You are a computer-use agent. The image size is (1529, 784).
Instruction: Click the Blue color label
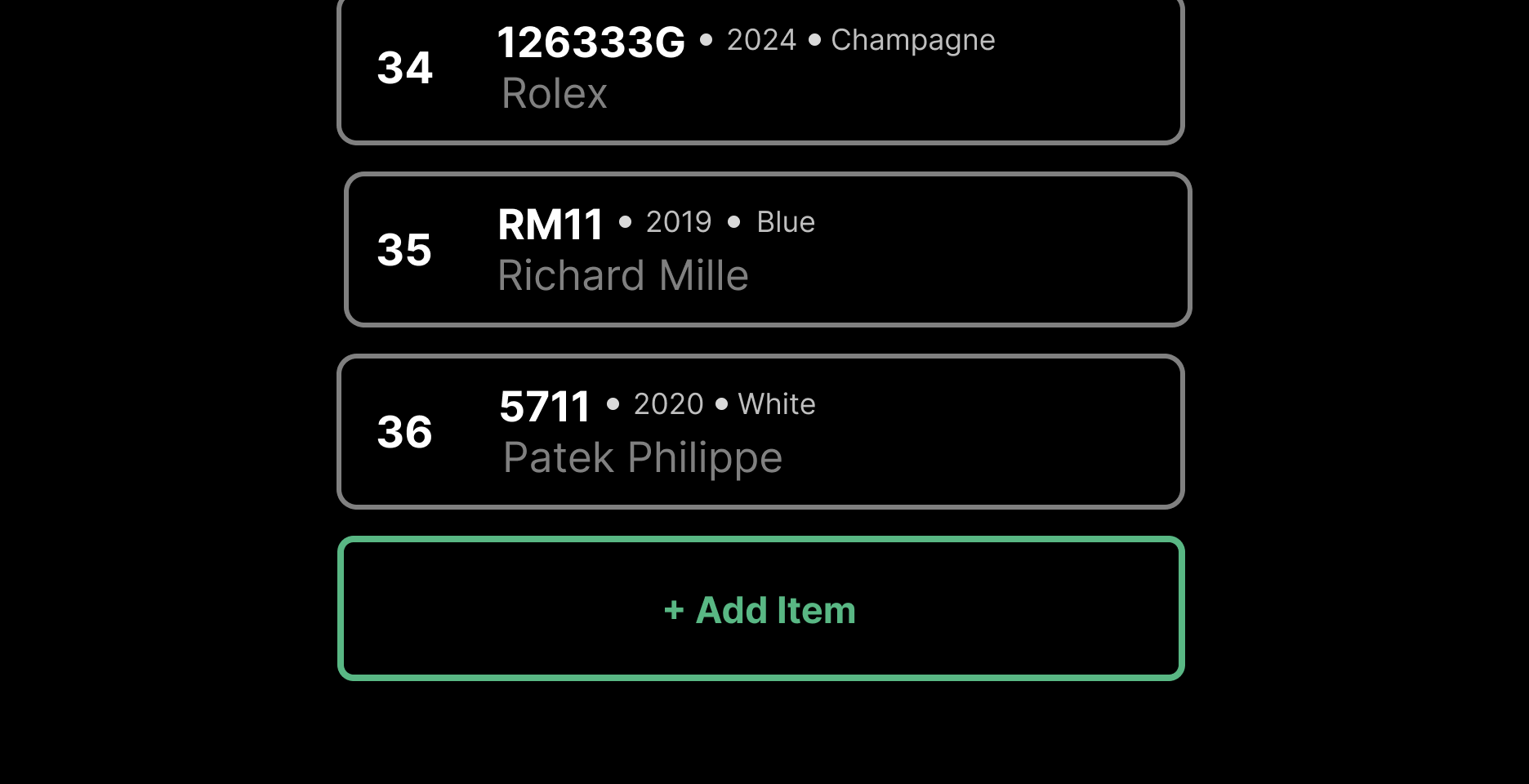tap(786, 222)
